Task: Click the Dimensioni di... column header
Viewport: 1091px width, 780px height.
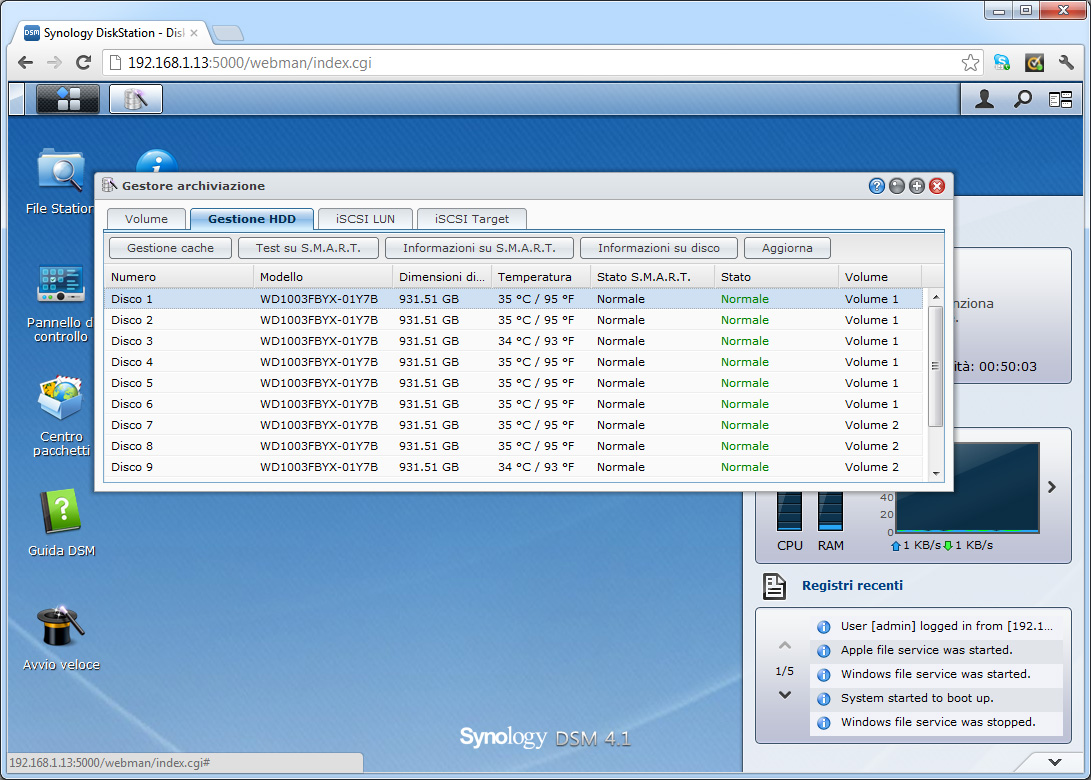Action: click(442, 277)
